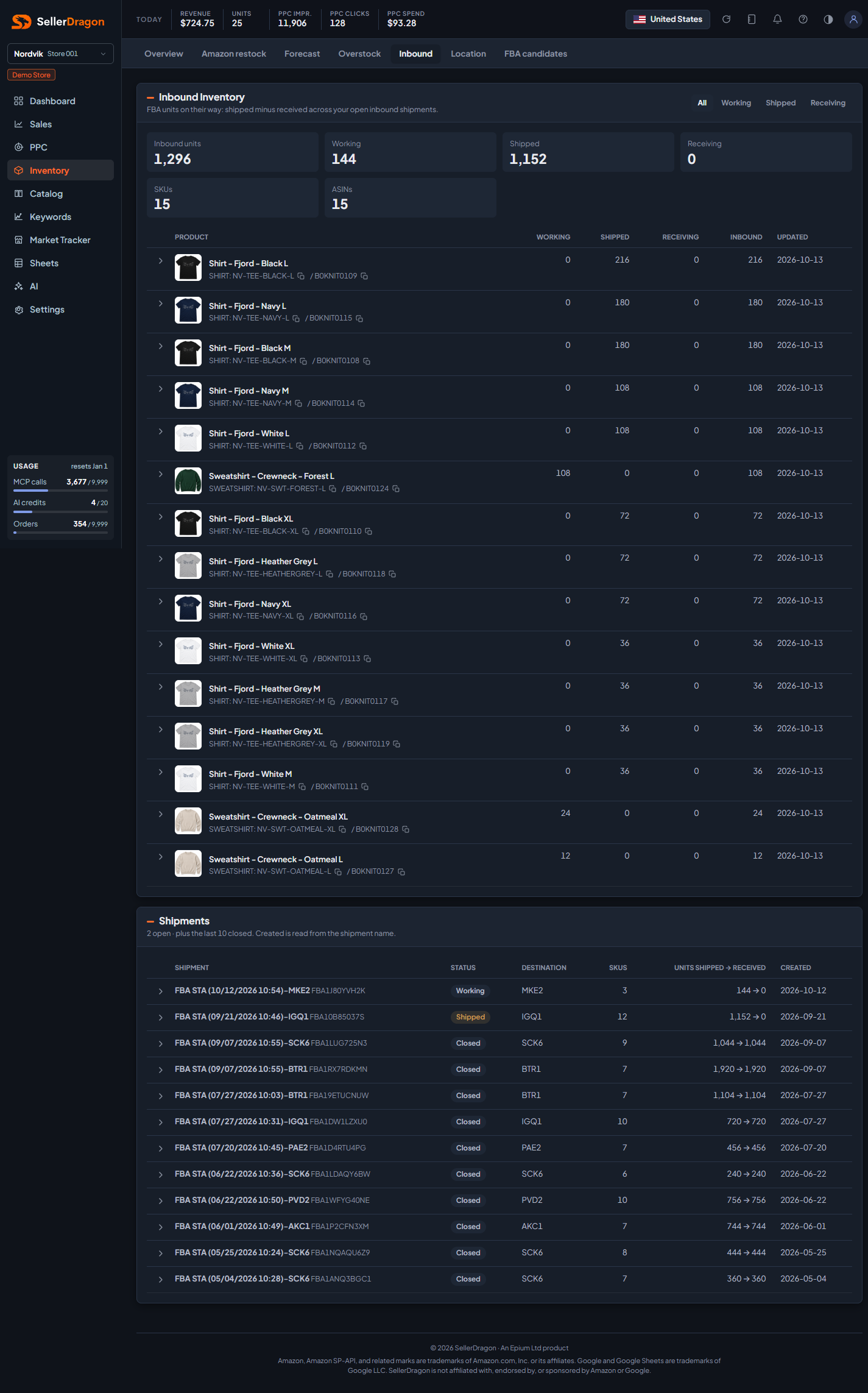Image resolution: width=868 pixels, height=1393 pixels.
Task: Open PPC from sidebar
Action: tap(60, 147)
